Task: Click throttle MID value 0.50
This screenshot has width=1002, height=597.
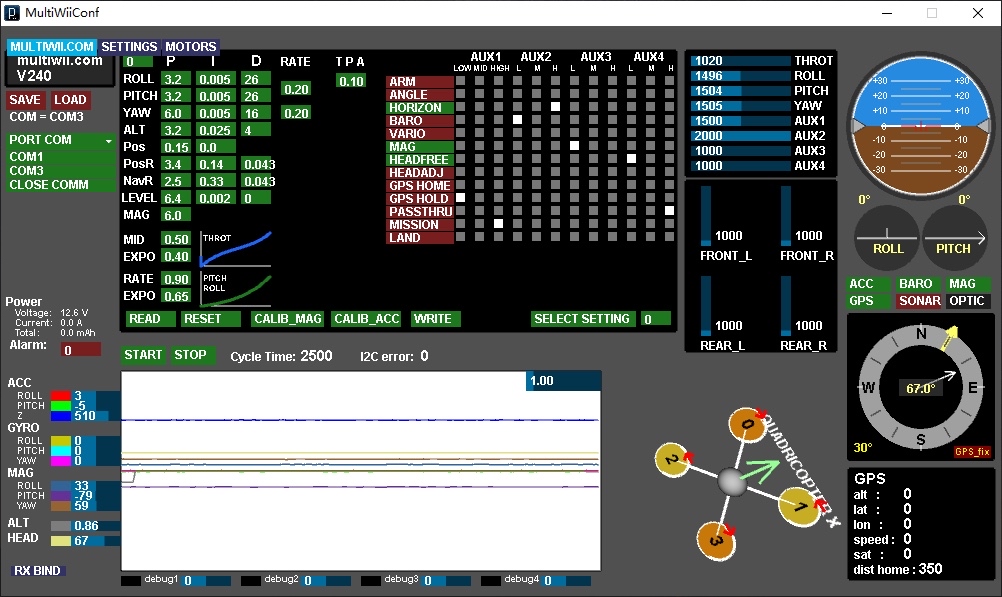Action: 176,239
